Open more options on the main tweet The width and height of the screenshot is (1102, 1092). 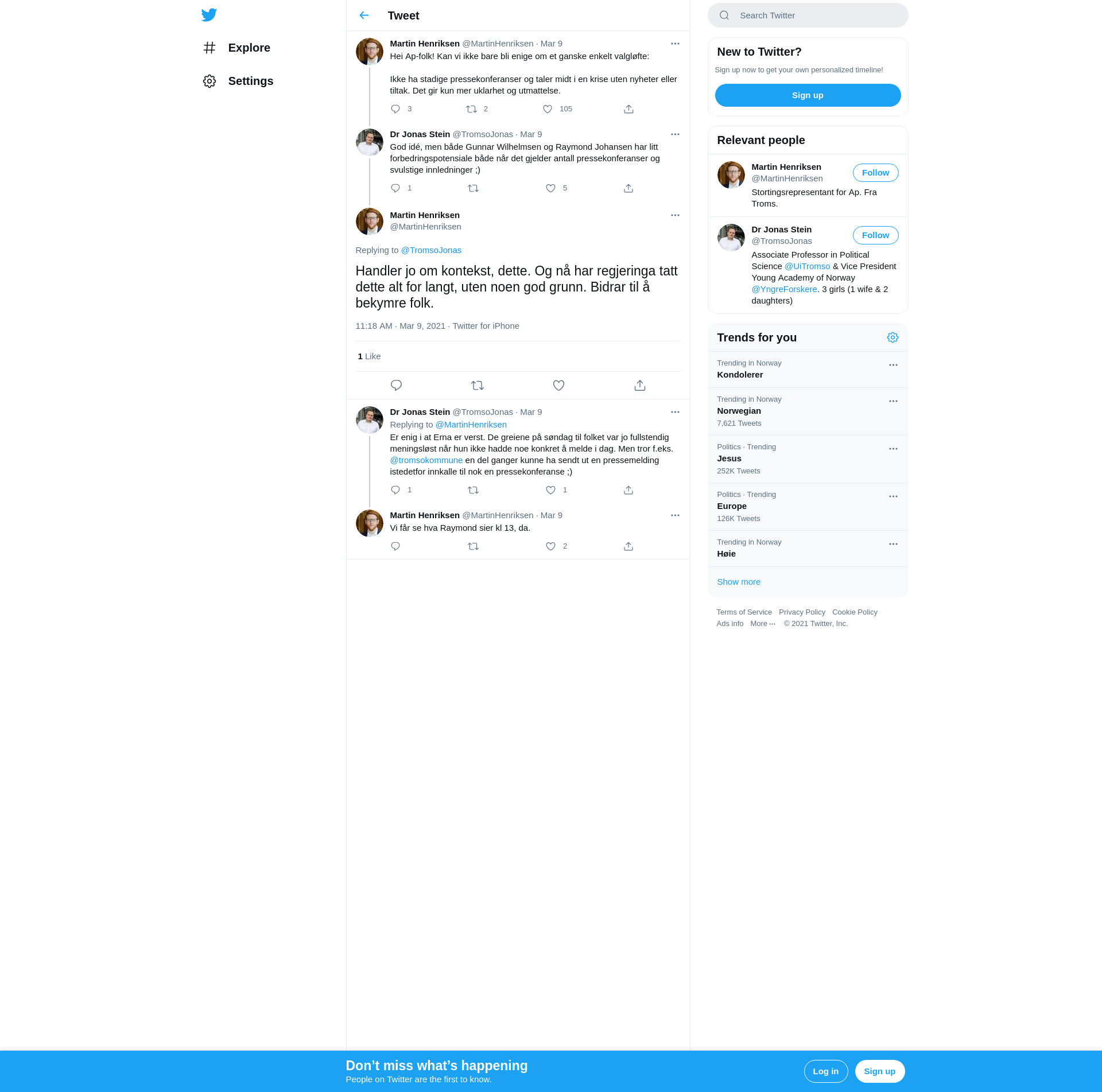(x=675, y=215)
